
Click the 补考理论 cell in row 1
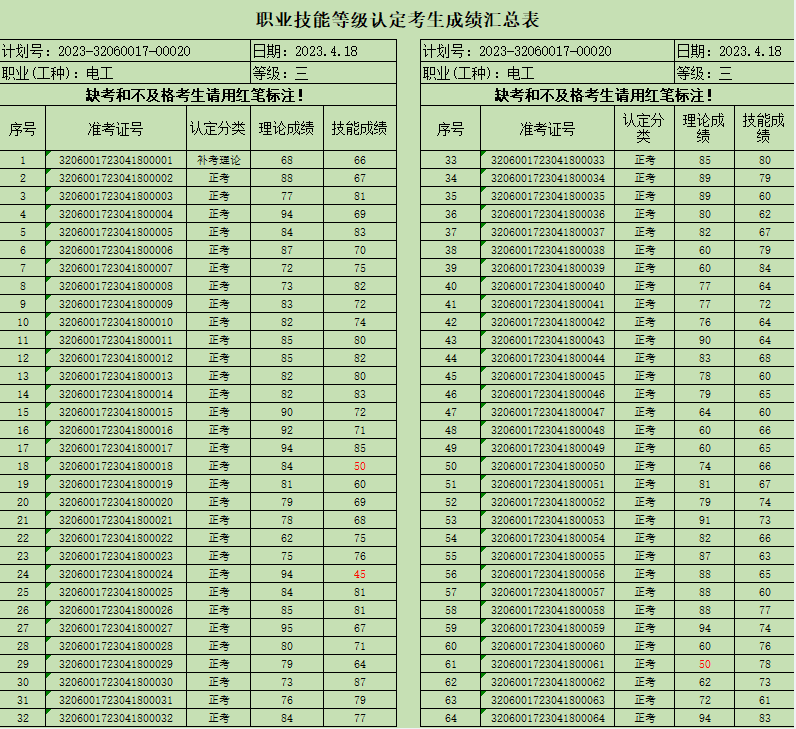click(218, 160)
